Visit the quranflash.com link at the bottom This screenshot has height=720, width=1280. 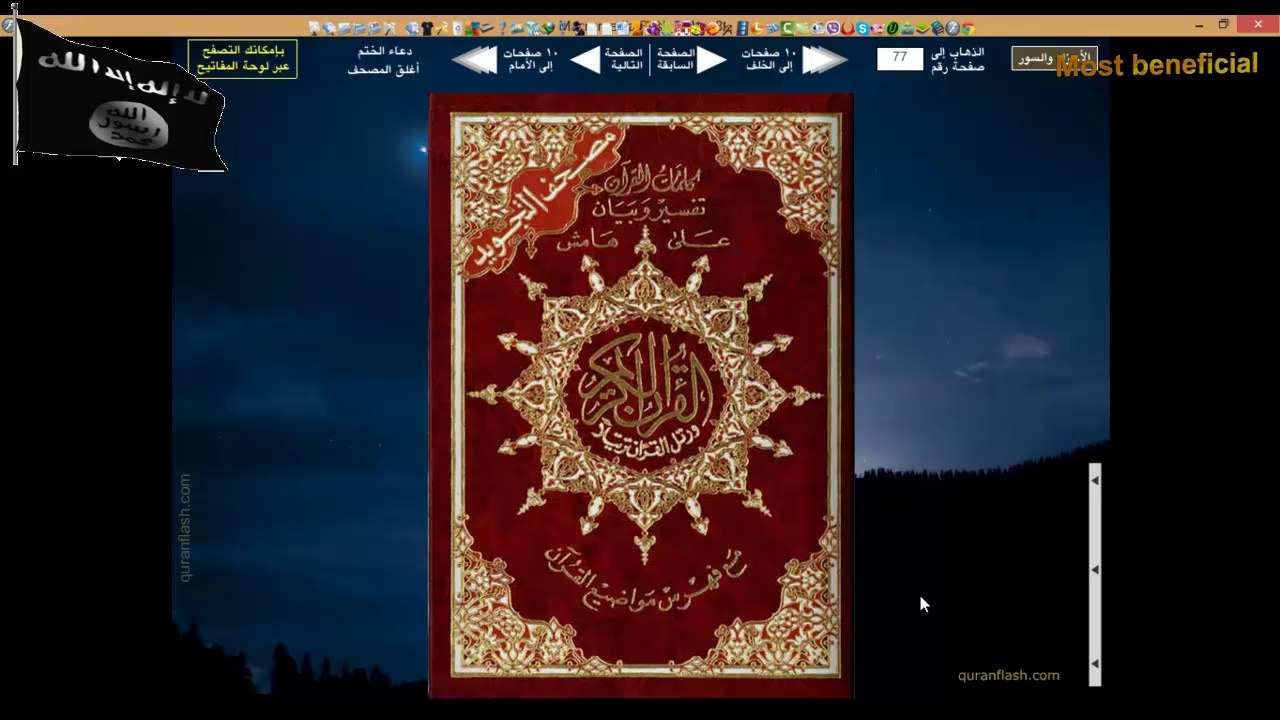[1008, 675]
